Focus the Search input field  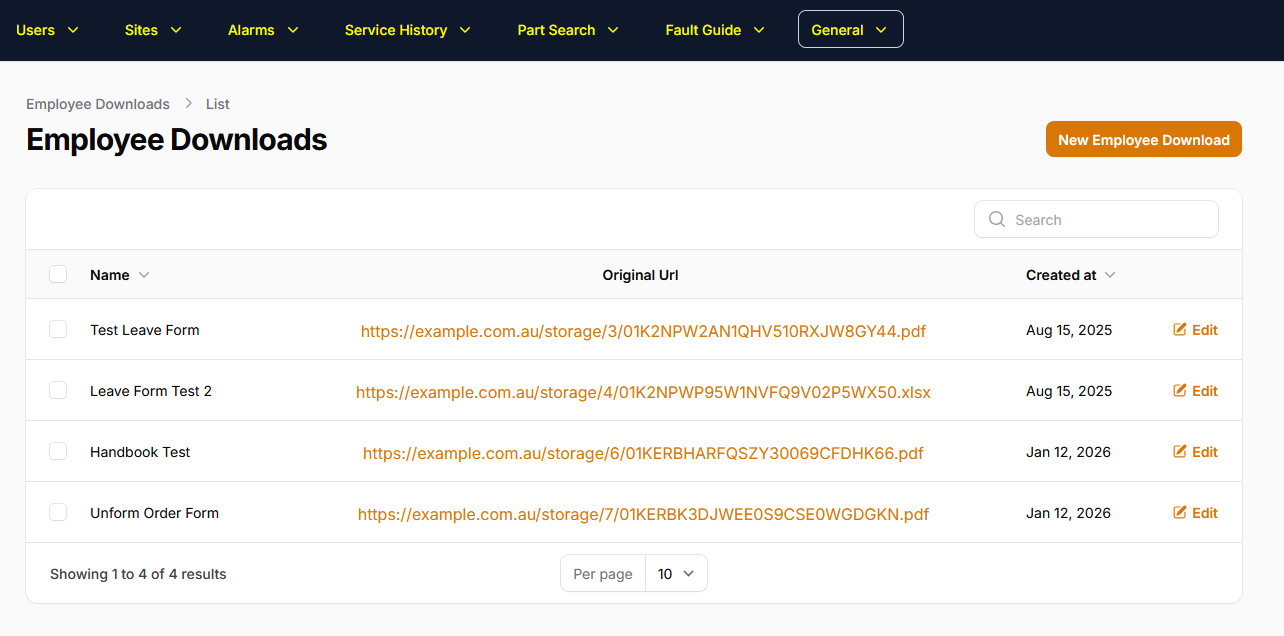pyautogui.click(x=1096, y=219)
